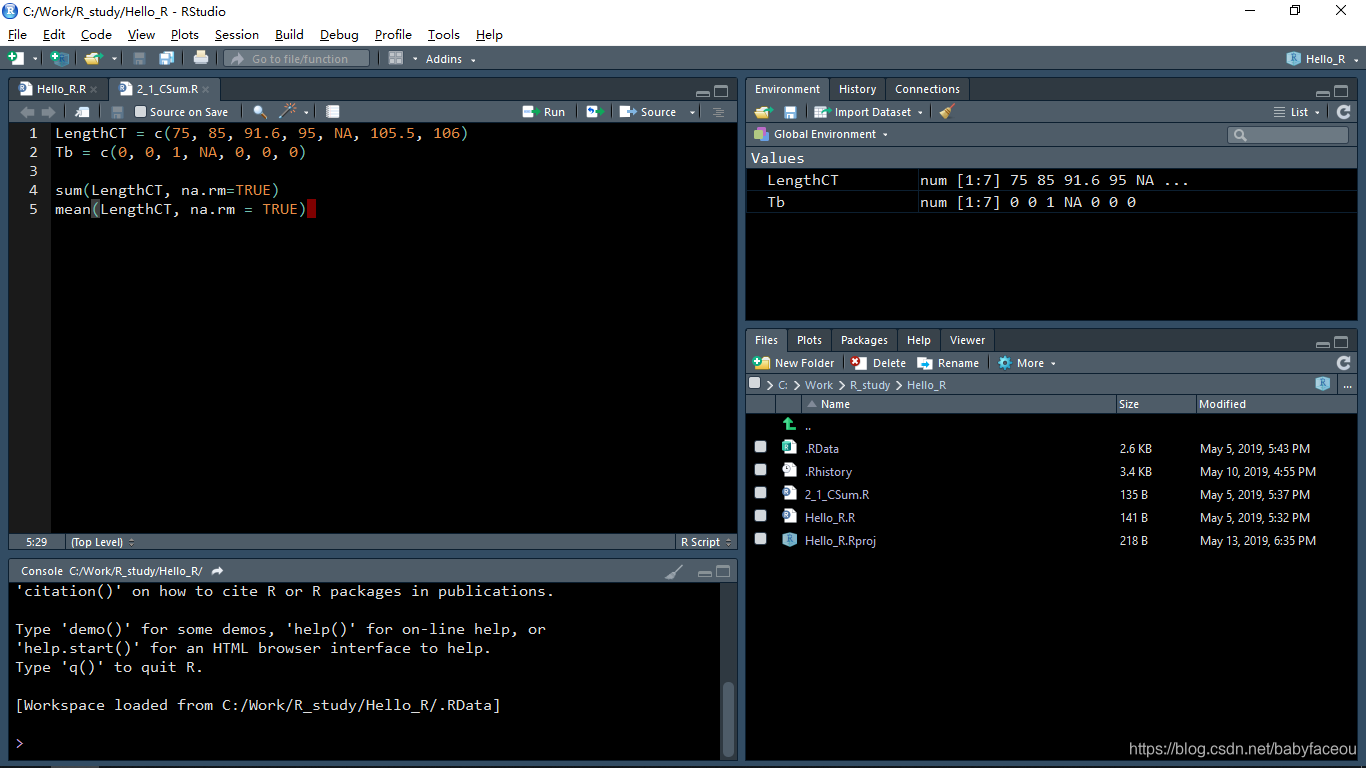Viewport: 1366px width, 768px height.
Task: Click the code tools magic wand icon
Action: (288, 112)
